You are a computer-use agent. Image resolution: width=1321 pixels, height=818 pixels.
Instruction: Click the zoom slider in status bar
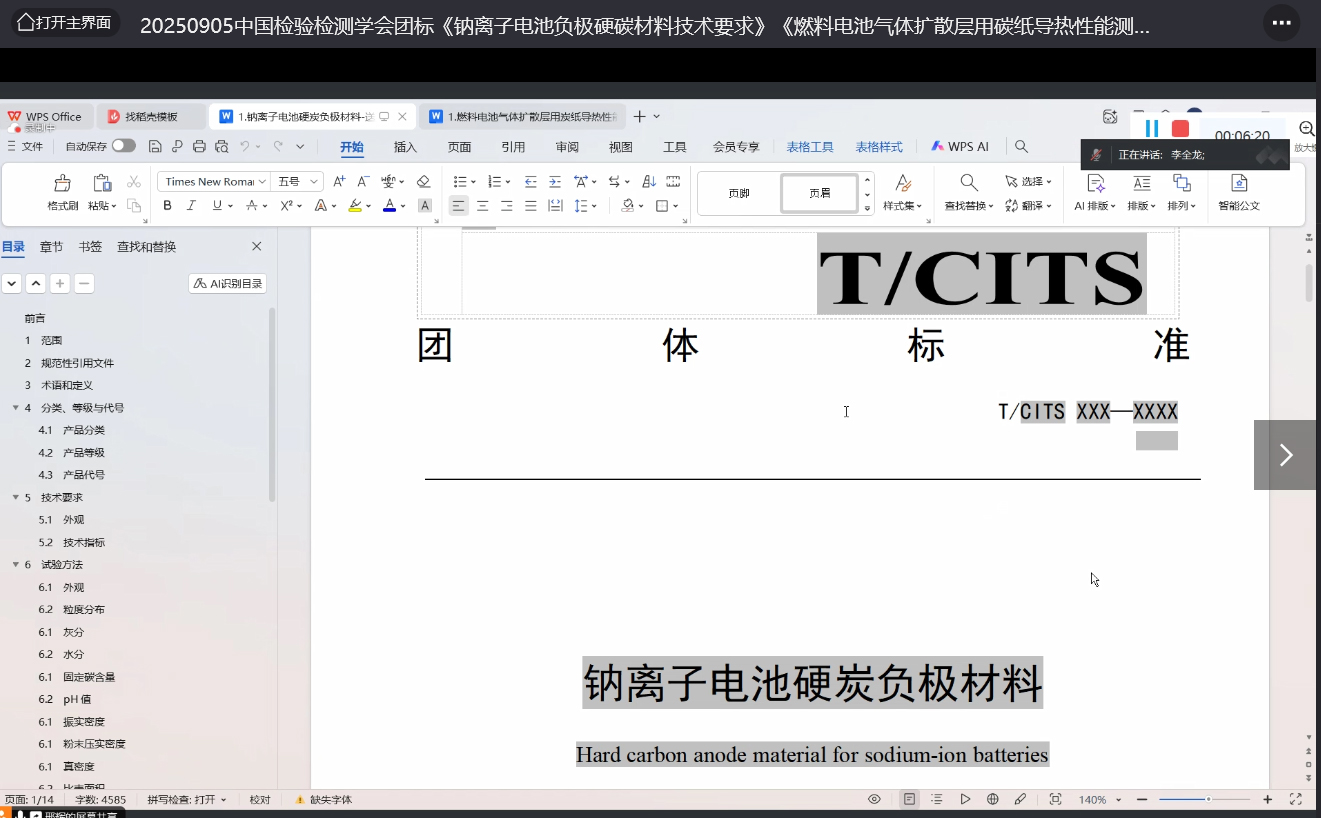[x=1207, y=800]
